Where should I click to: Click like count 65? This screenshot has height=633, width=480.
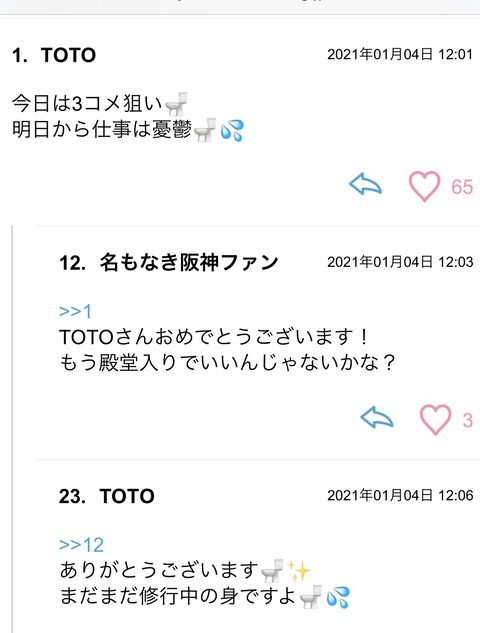(462, 187)
